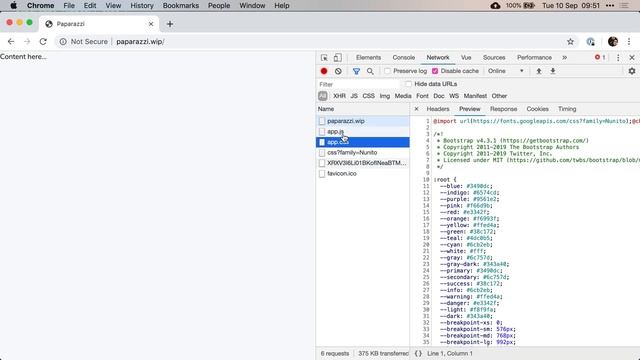The width and height of the screenshot is (640, 360).
Task: Expand more DevTools tabs chevron
Action: point(564,58)
